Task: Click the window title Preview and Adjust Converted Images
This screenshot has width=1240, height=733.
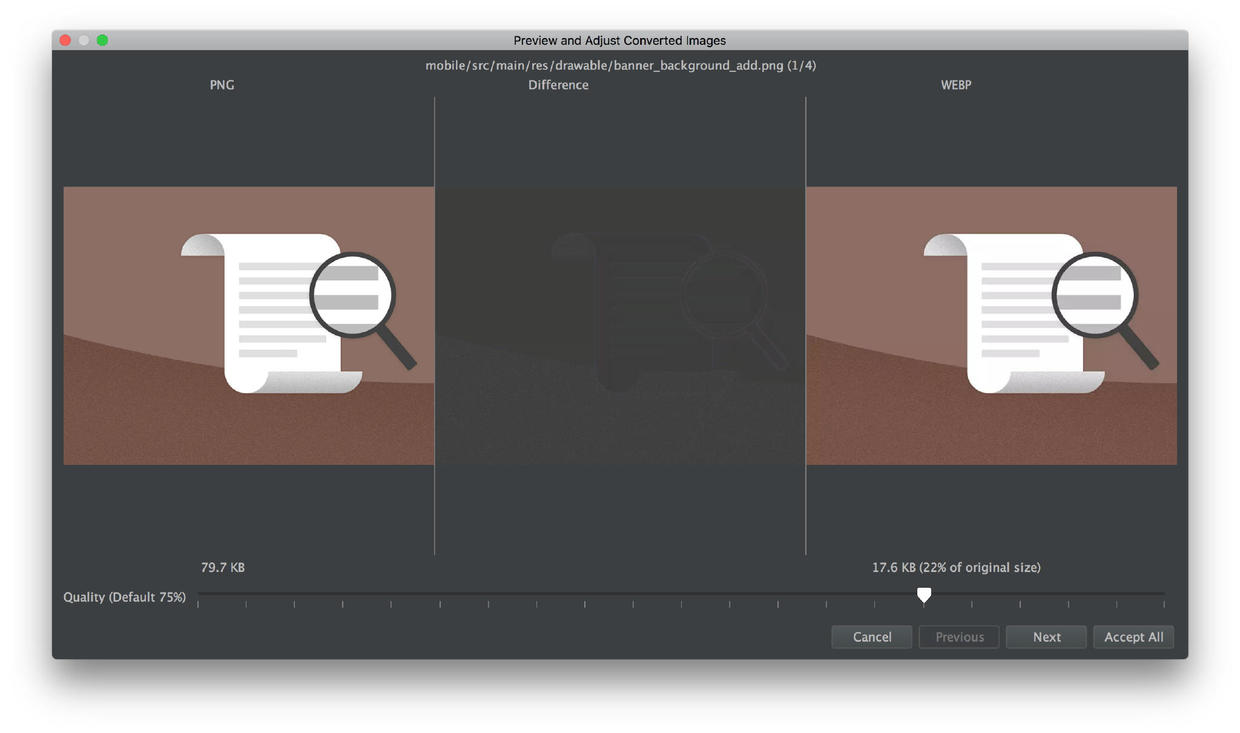Action: click(x=620, y=41)
